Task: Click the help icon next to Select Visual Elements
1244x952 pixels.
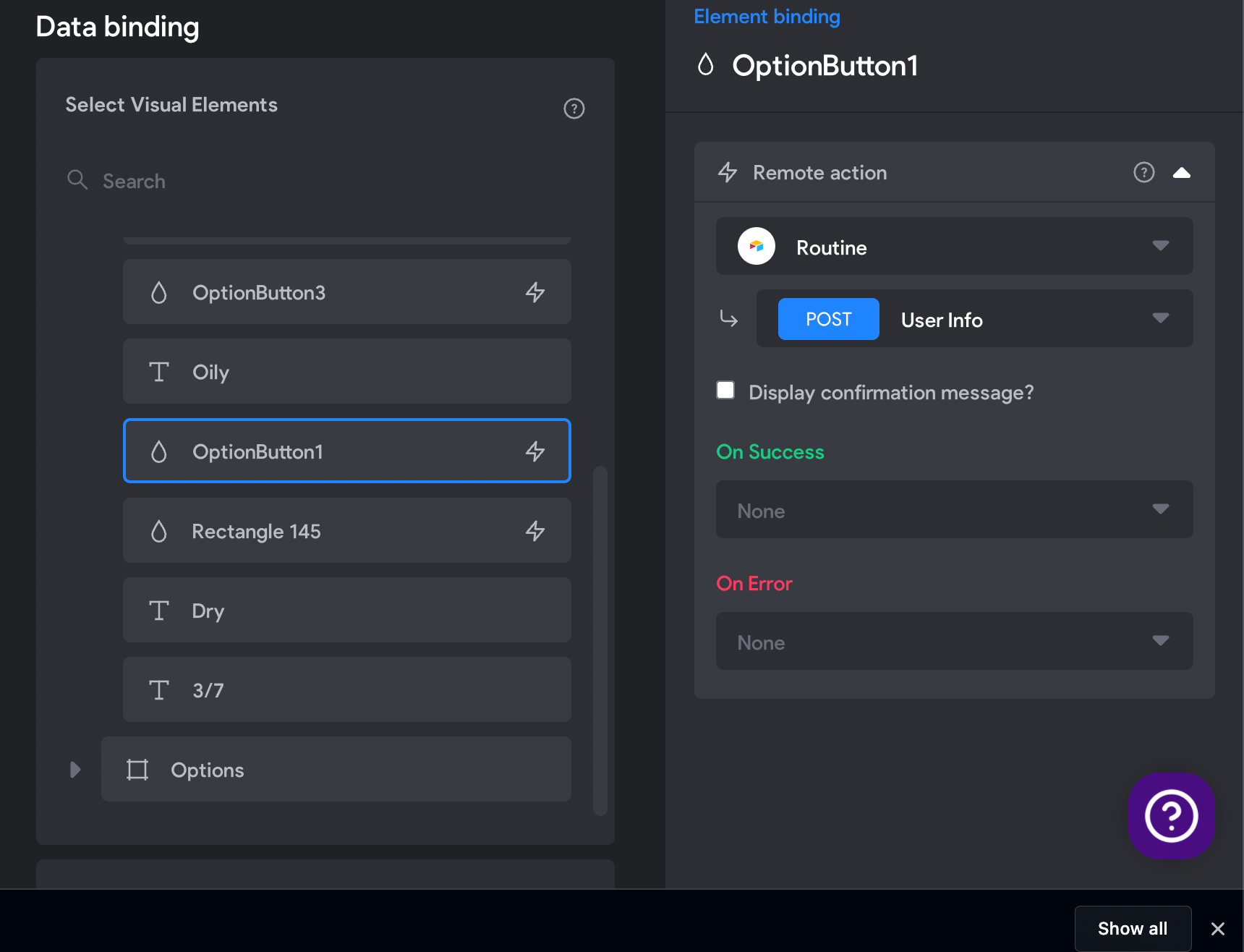Action: [574, 109]
